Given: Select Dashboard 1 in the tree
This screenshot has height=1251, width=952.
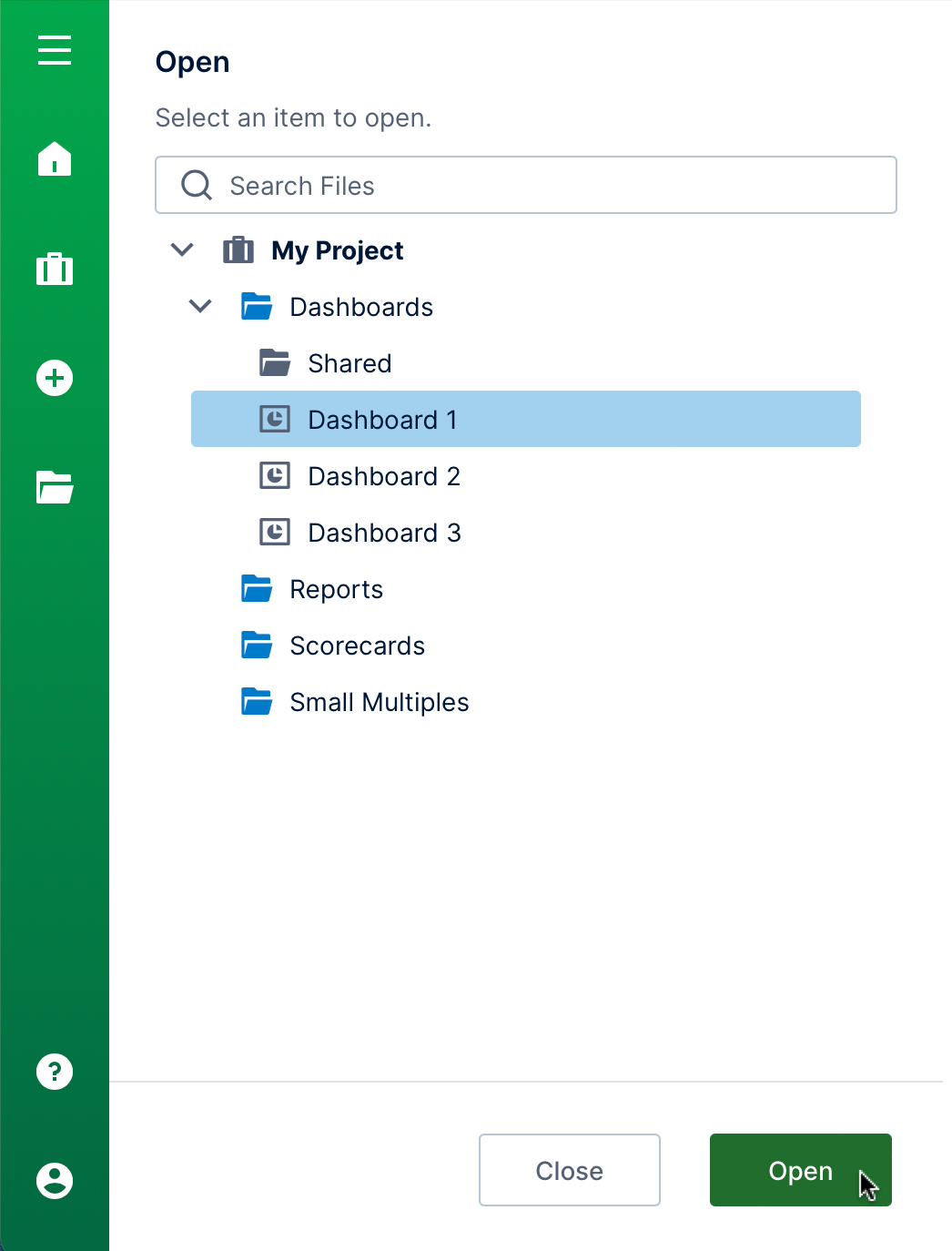Looking at the screenshot, I should pyautogui.click(x=382, y=420).
